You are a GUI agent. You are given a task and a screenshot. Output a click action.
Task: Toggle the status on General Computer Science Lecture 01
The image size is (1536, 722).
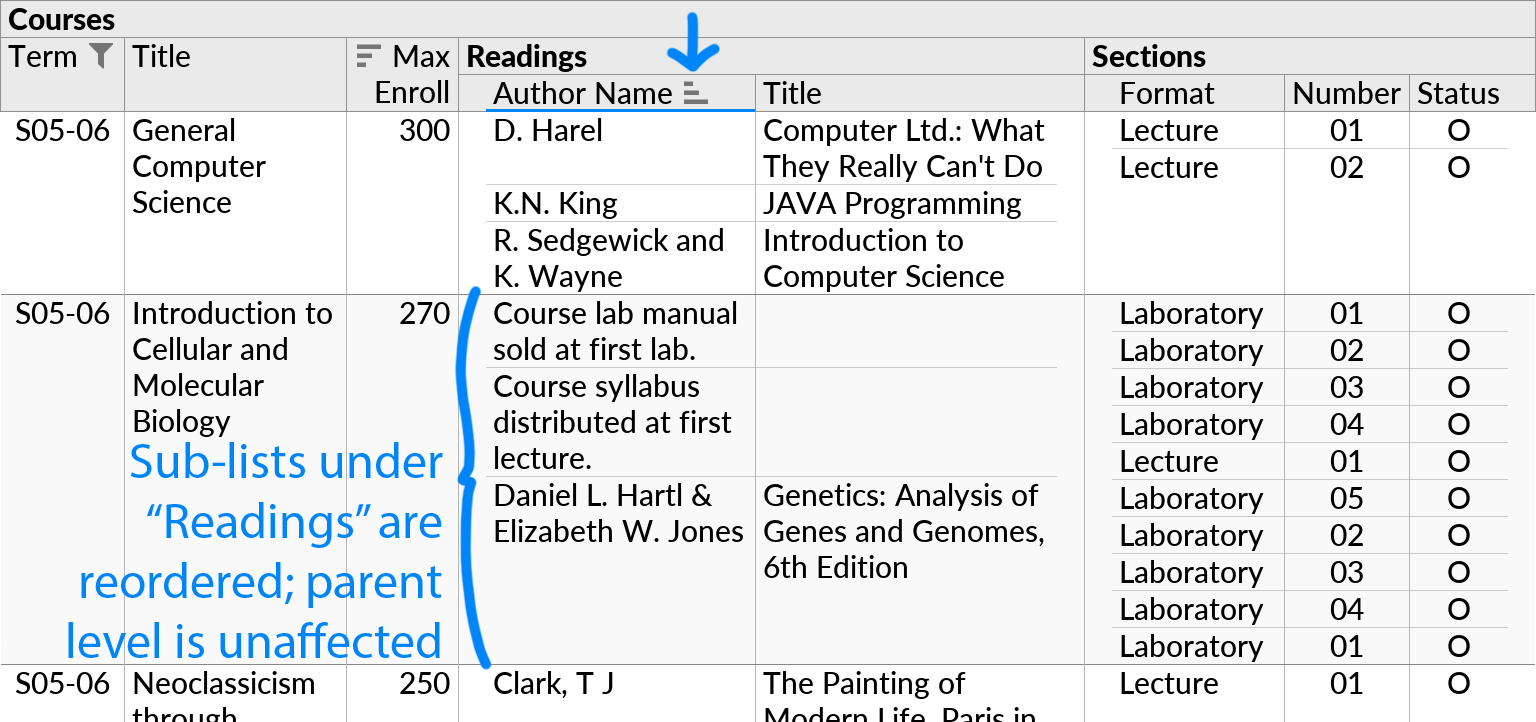coord(1459,130)
